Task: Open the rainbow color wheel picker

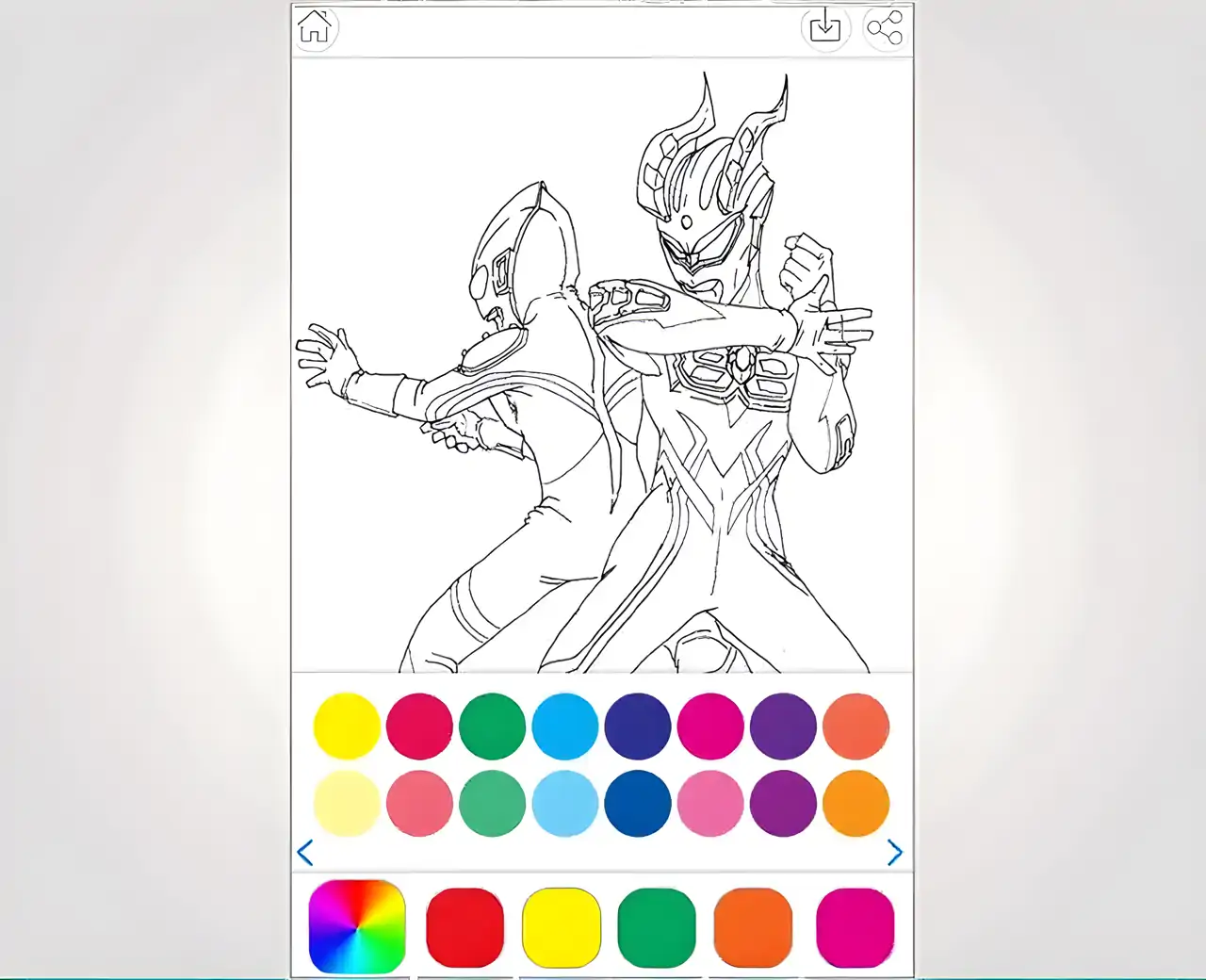Action: (x=357, y=926)
